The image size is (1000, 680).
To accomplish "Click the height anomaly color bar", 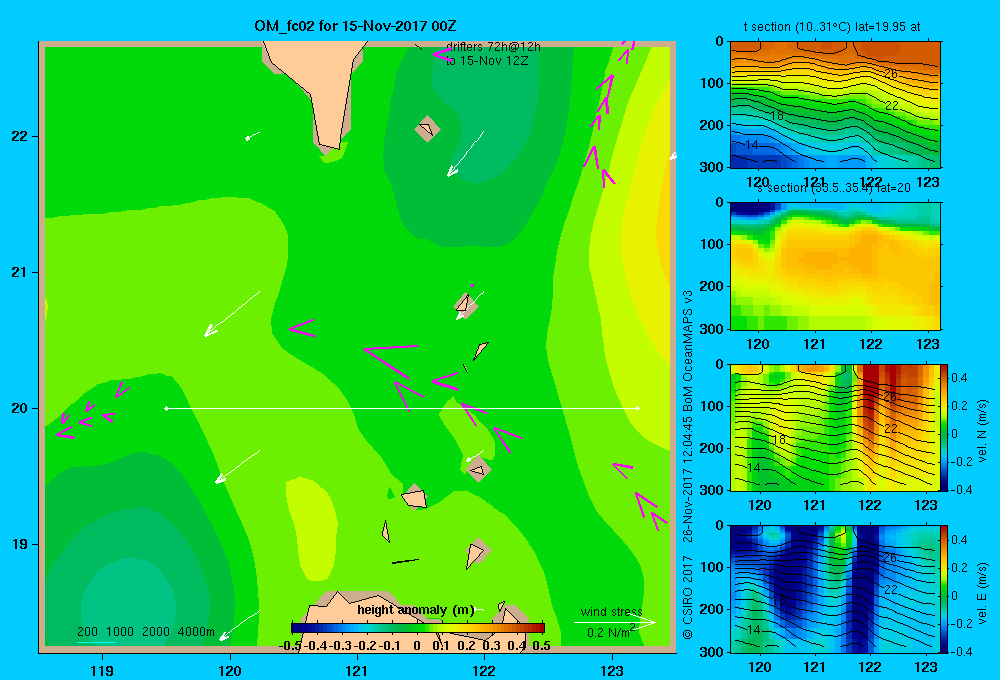I will (x=418, y=627).
